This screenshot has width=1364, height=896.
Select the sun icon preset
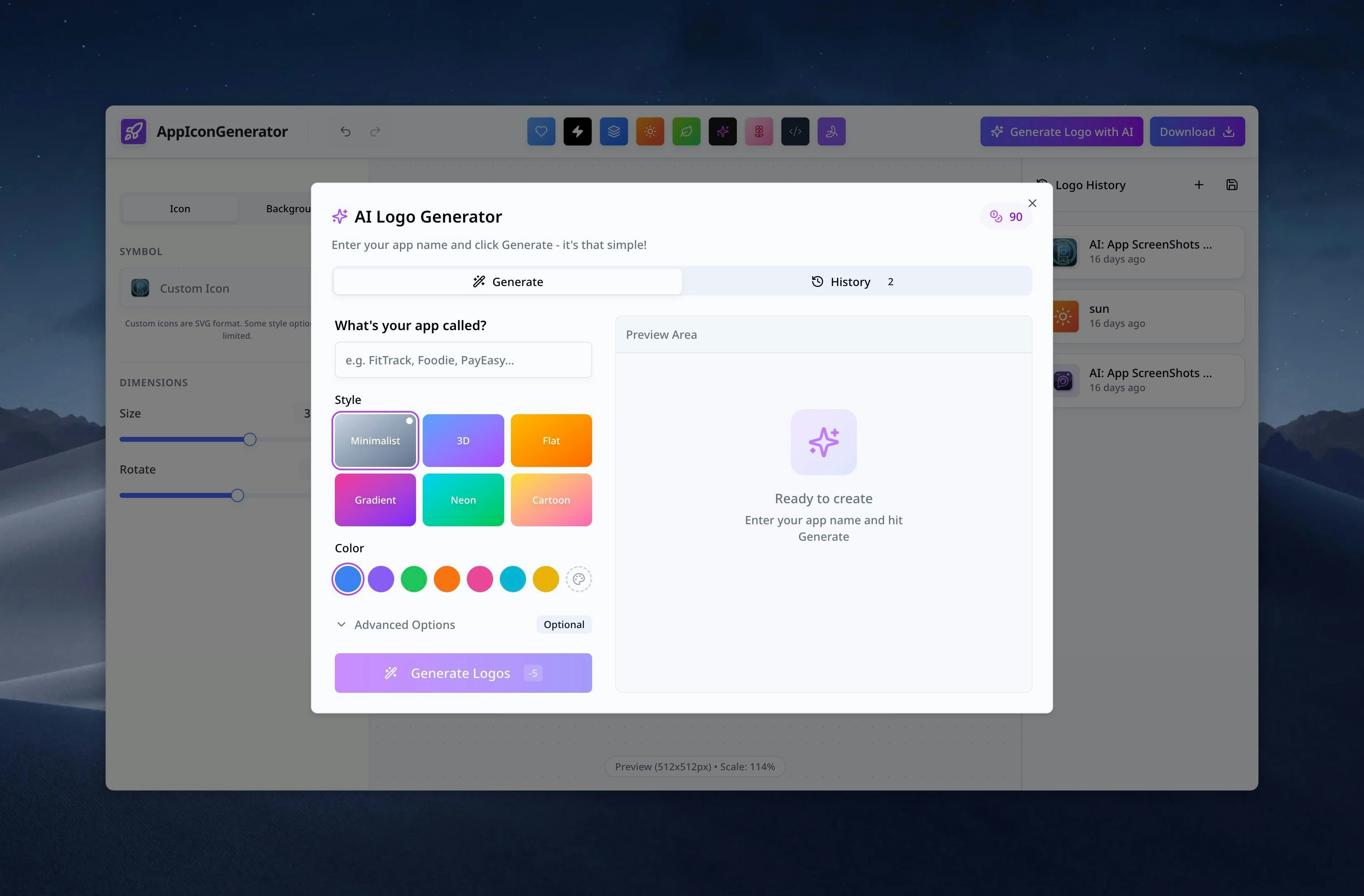click(650, 131)
